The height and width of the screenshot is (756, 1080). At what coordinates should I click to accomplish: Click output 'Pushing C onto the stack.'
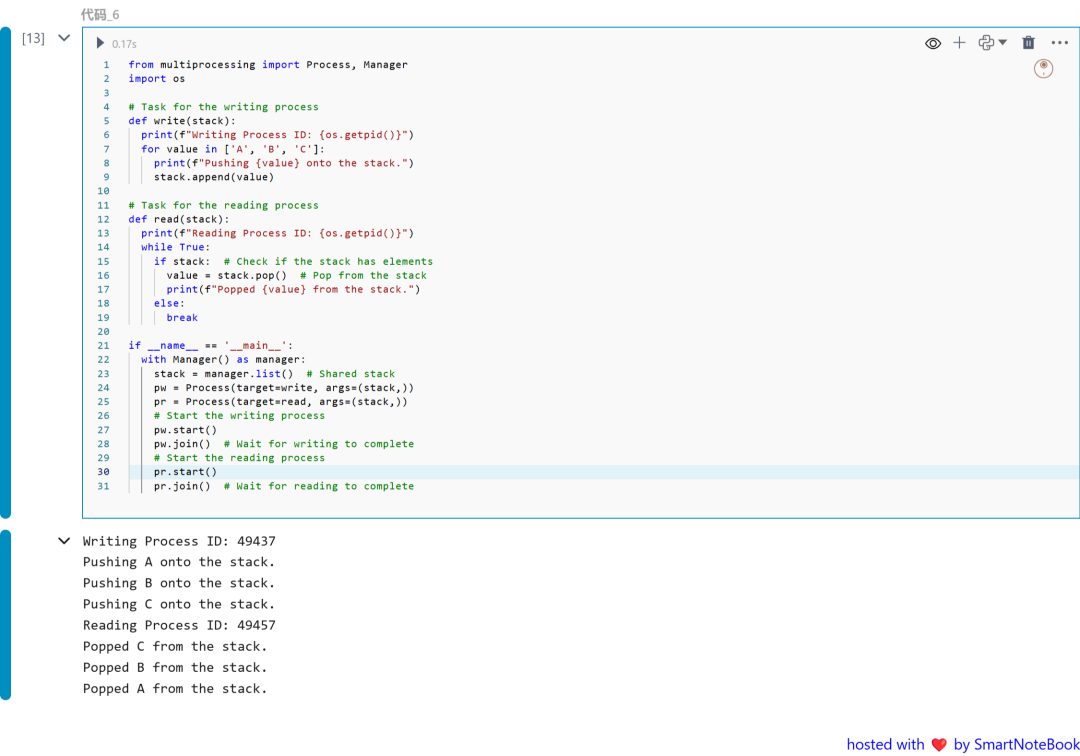(179, 605)
